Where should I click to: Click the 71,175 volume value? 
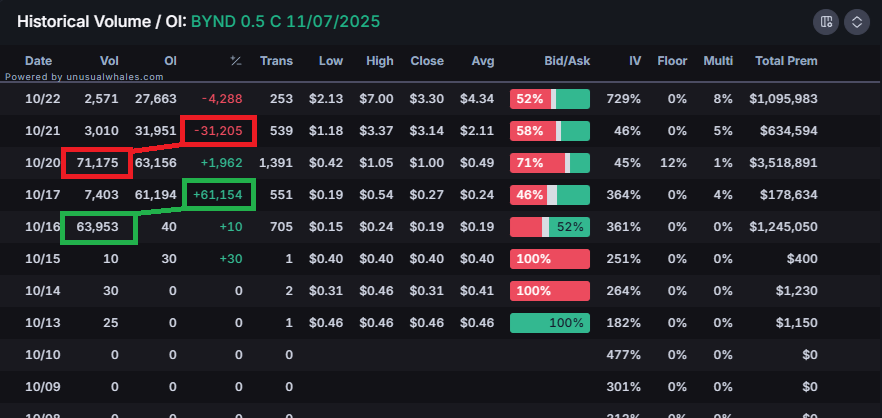click(x=98, y=163)
